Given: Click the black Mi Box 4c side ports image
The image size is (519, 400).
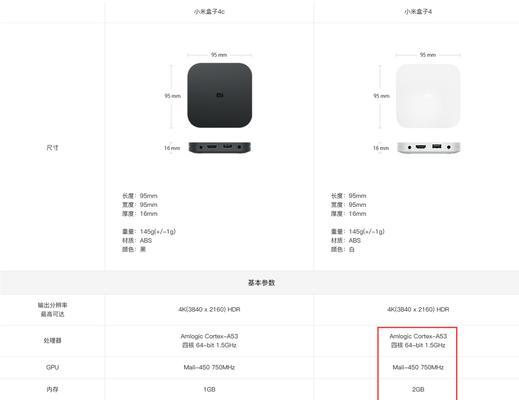Looking at the screenshot, I should click(220, 147).
